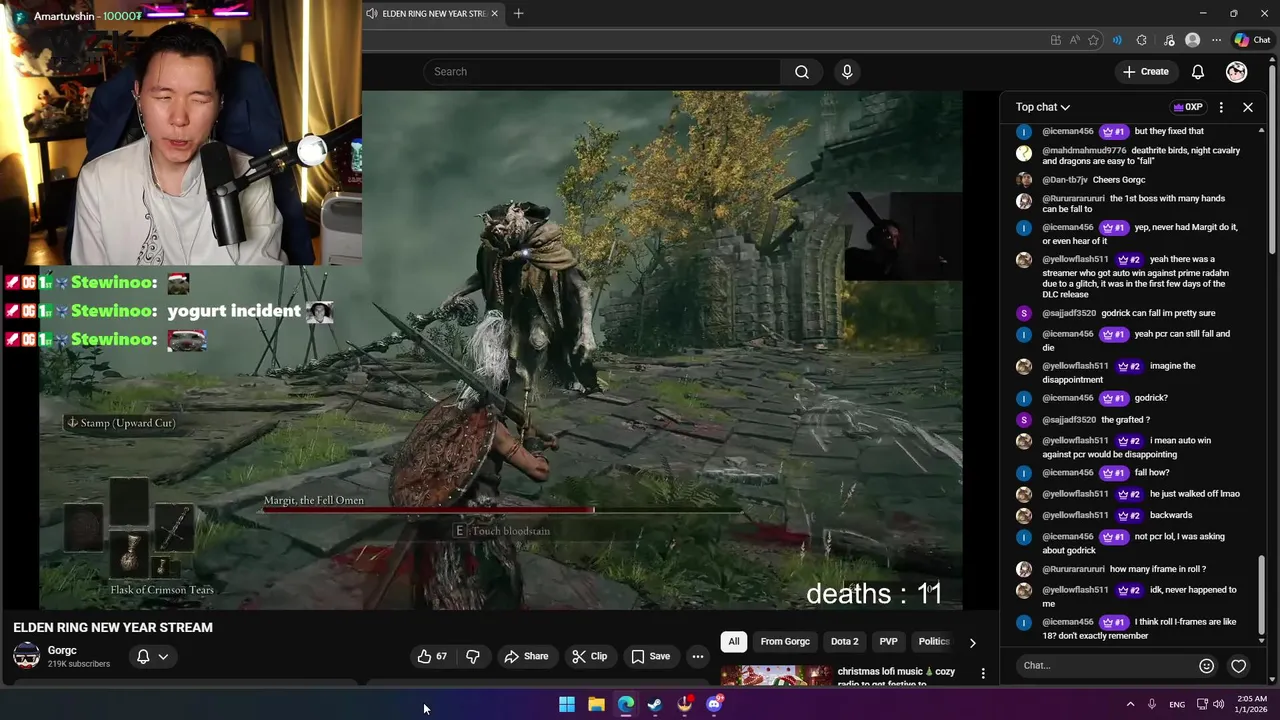Viewport: 1280px width, 720px height.
Task: Select the All filter chip
Action: point(734,642)
